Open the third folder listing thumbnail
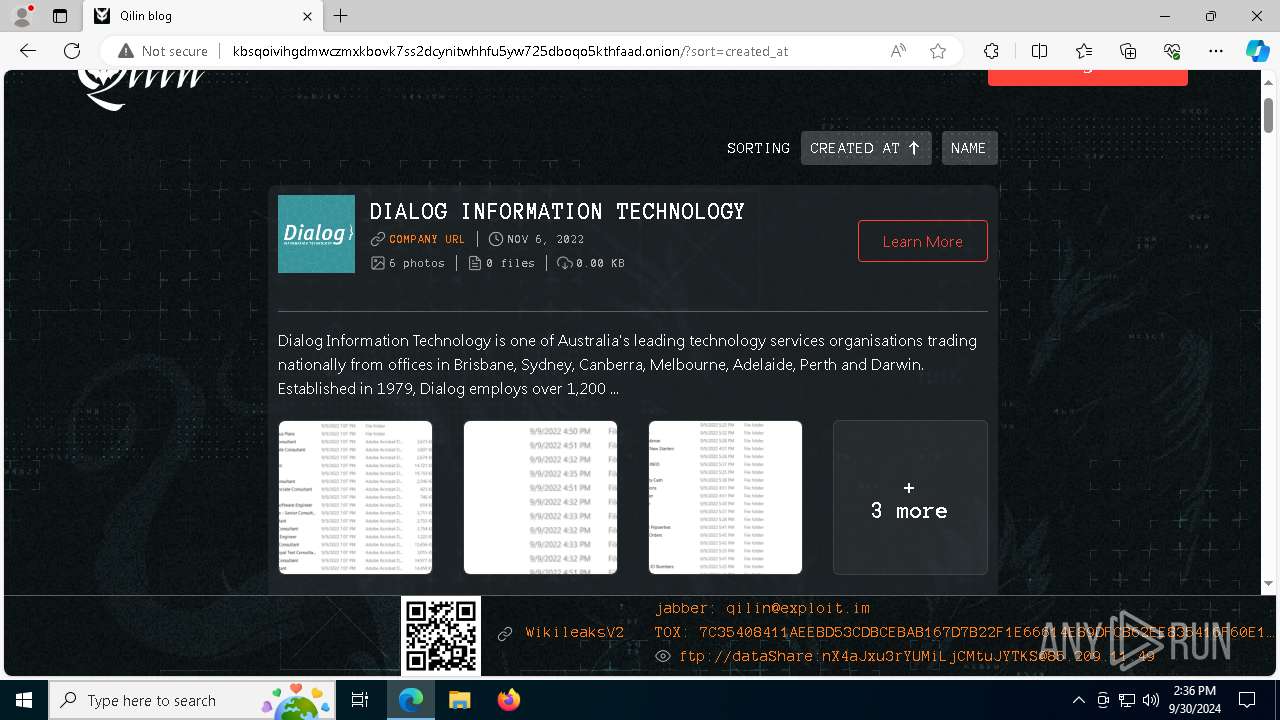Image resolution: width=1280 pixels, height=720 pixels. click(x=725, y=497)
